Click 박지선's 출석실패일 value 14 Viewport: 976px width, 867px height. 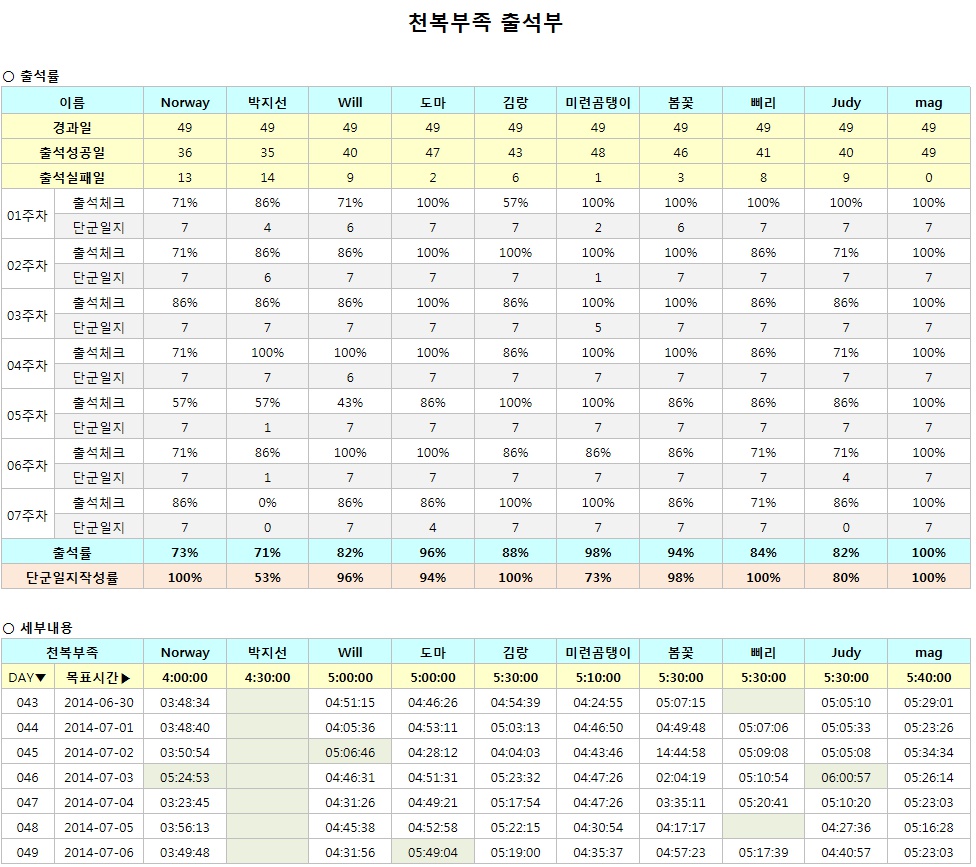(x=267, y=177)
